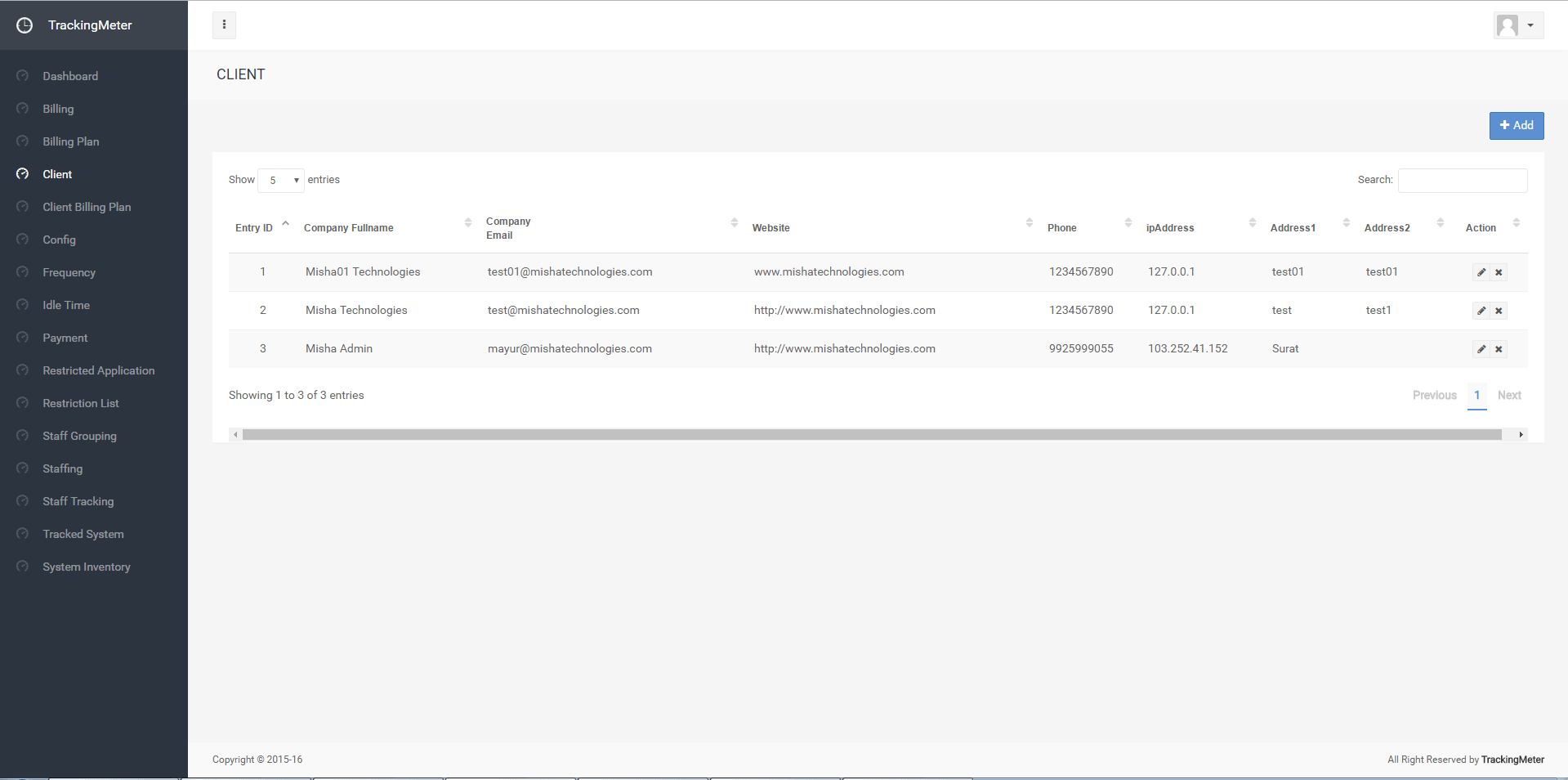Viewport: 1568px width, 780px height.
Task: Open the three-dot sidebar toggle menu
Action: point(224,25)
